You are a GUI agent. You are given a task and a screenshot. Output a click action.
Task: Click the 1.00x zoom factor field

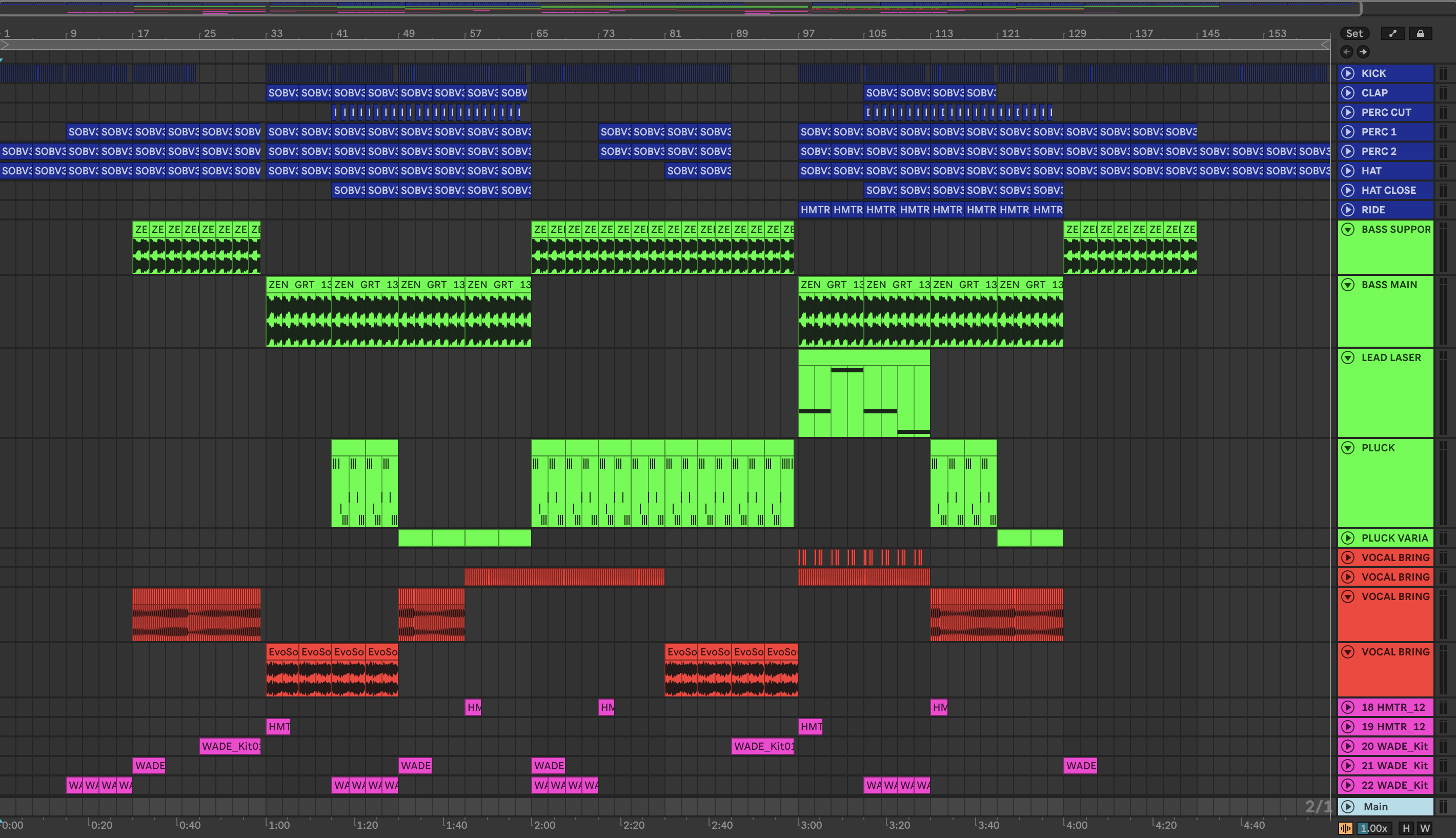[1374, 828]
